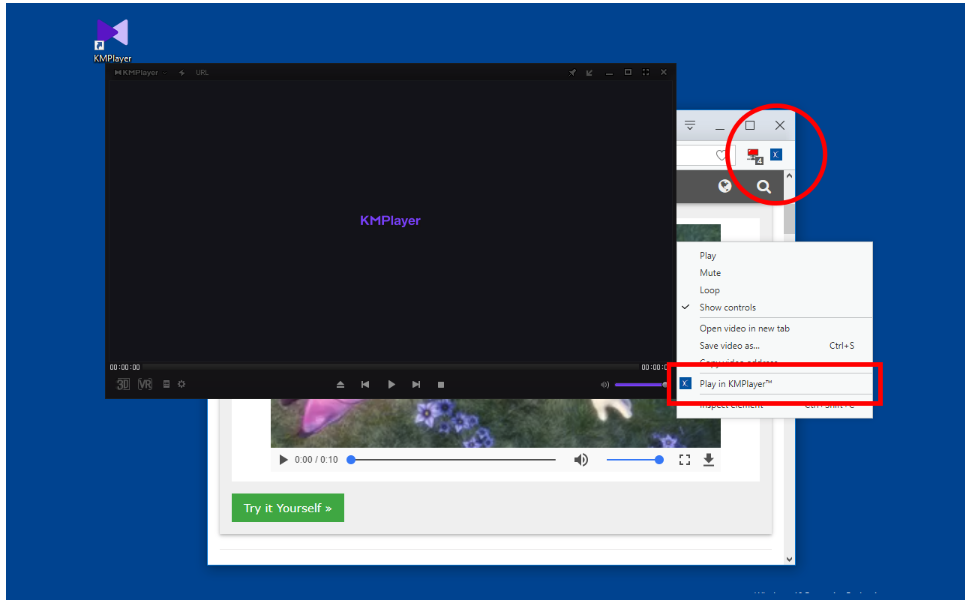Open the KMPlayer playlist panel

pyautogui.click(x=166, y=384)
